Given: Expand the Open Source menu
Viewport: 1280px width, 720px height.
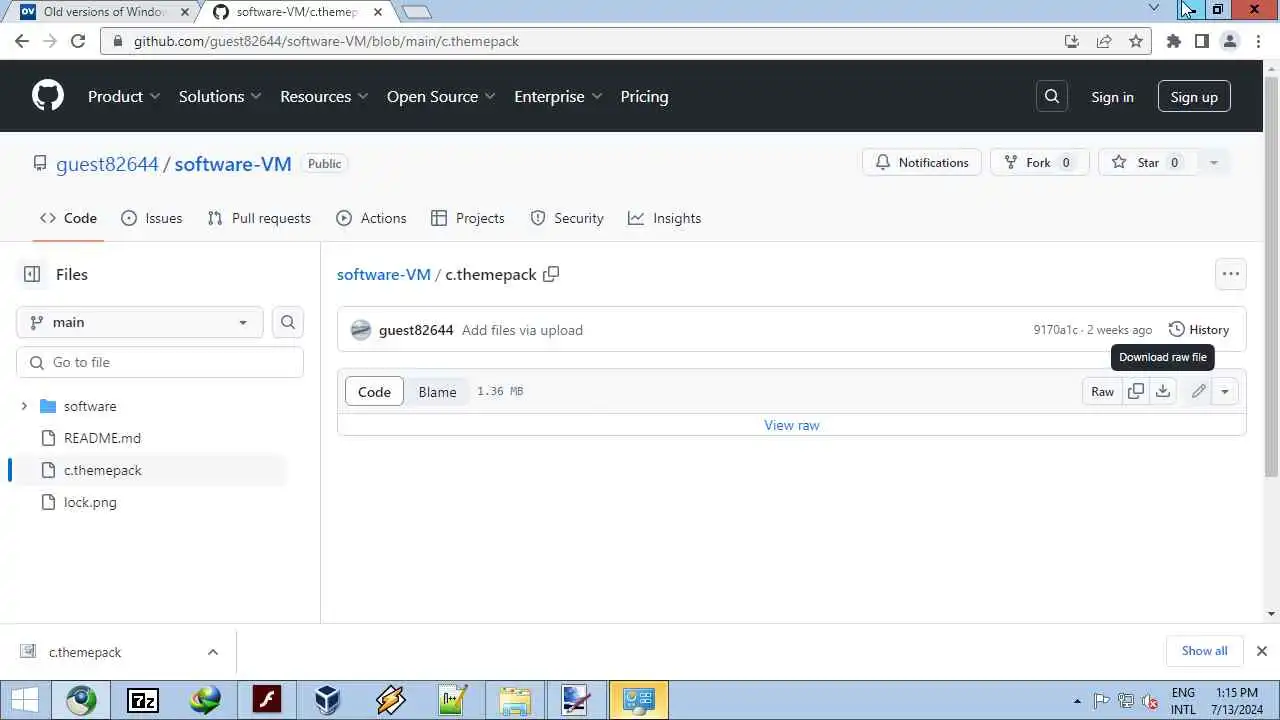Looking at the screenshot, I should coord(441,96).
